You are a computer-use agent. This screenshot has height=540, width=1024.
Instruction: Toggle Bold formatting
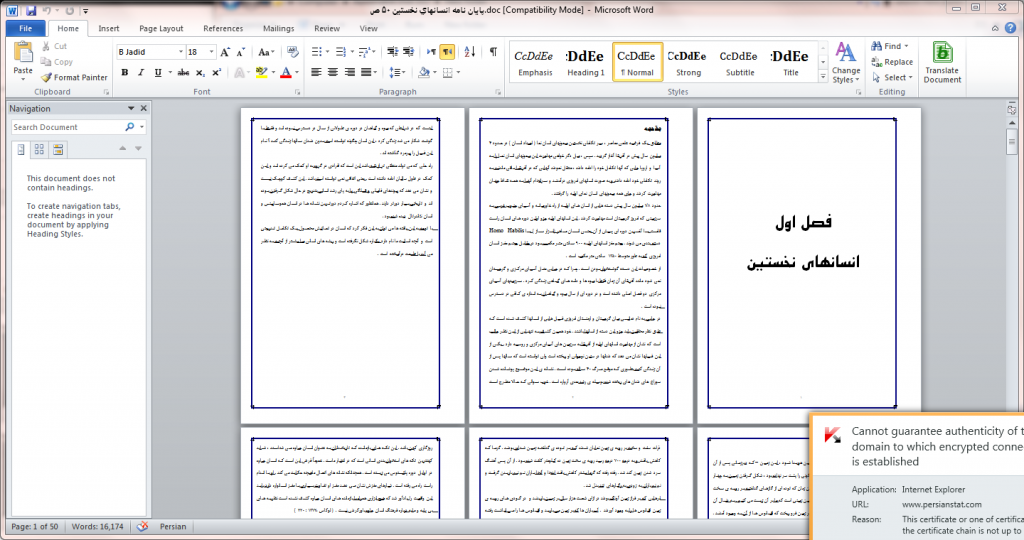125,72
